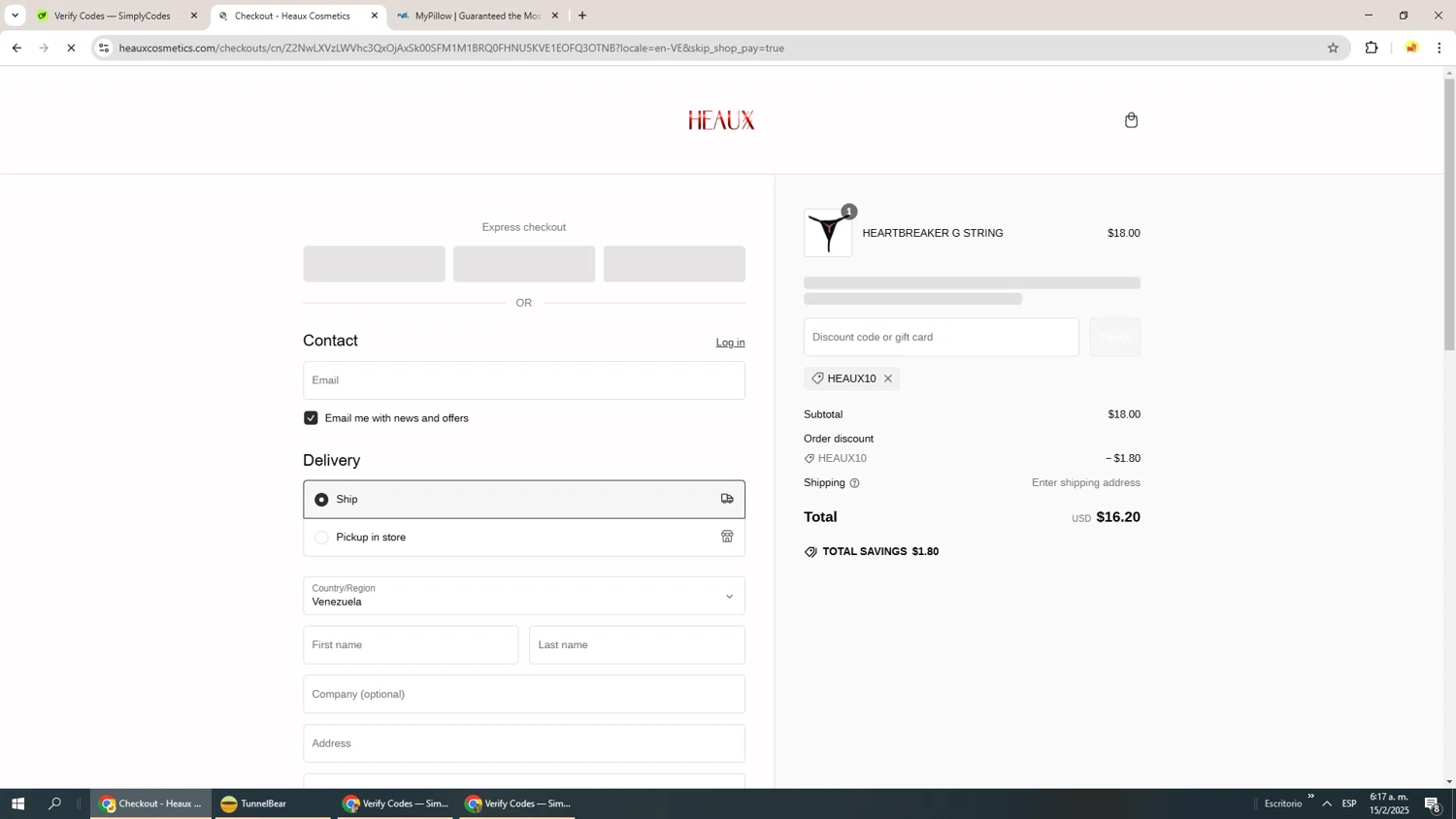Click the first express checkout button
The image size is (1456, 819).
pyautogui.click(x=374, y=264)
